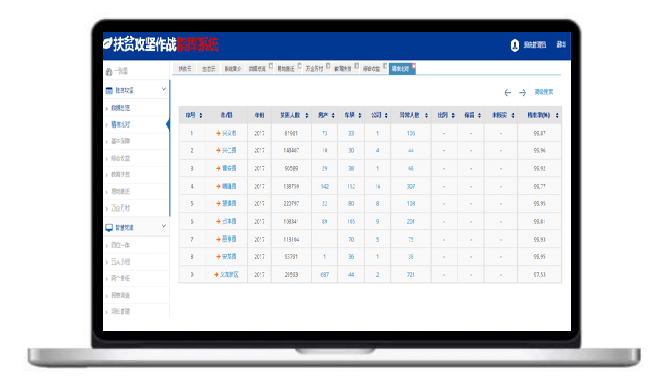Click the user avatar icon in top bar
Viewport: 669px width, 377px height.
pos(515,45)
